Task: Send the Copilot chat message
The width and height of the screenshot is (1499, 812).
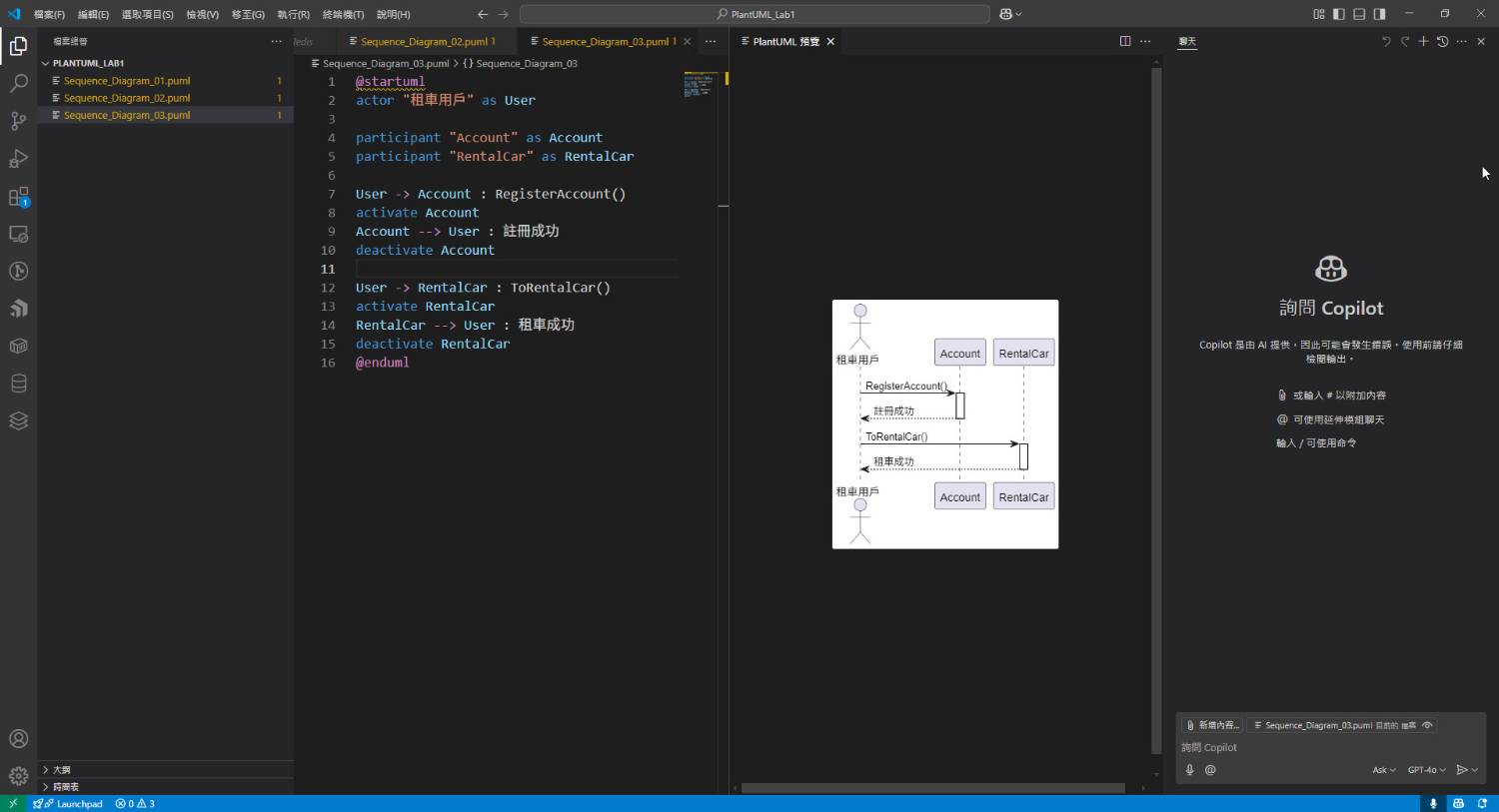Action: tap(1462, 770)
